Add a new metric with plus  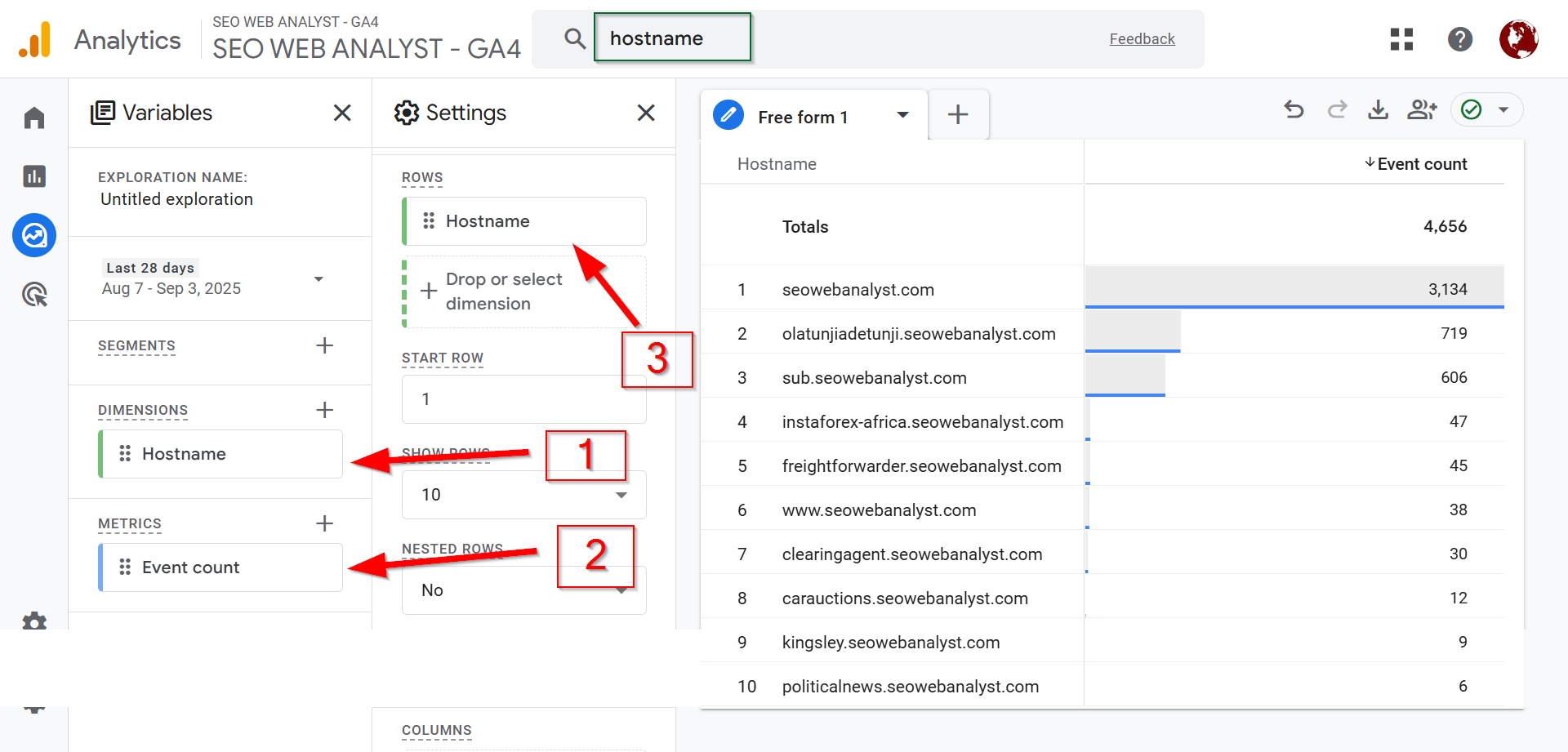(x=324, y=523)
